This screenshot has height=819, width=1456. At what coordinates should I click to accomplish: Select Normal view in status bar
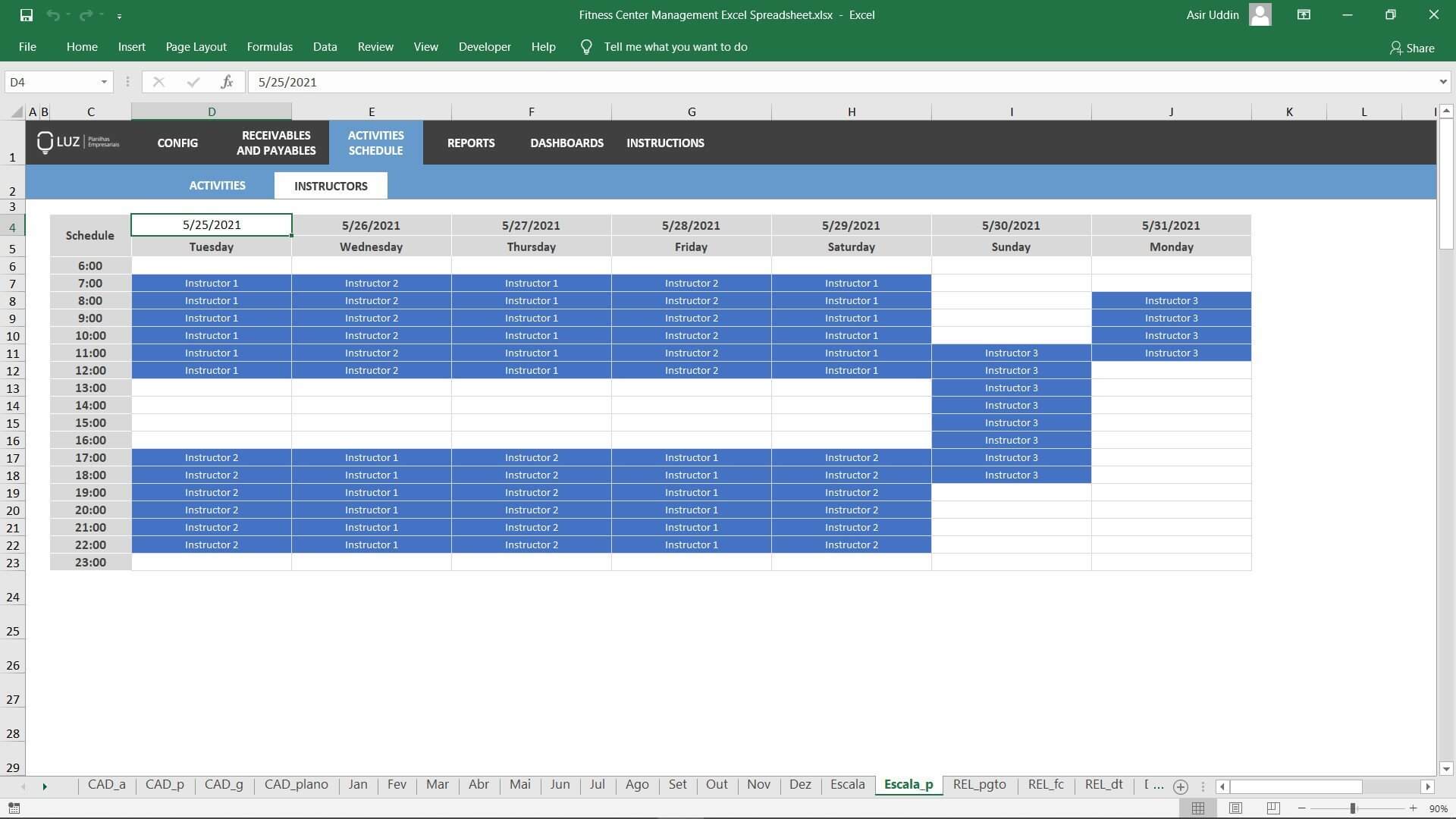tap(1198, 808)
